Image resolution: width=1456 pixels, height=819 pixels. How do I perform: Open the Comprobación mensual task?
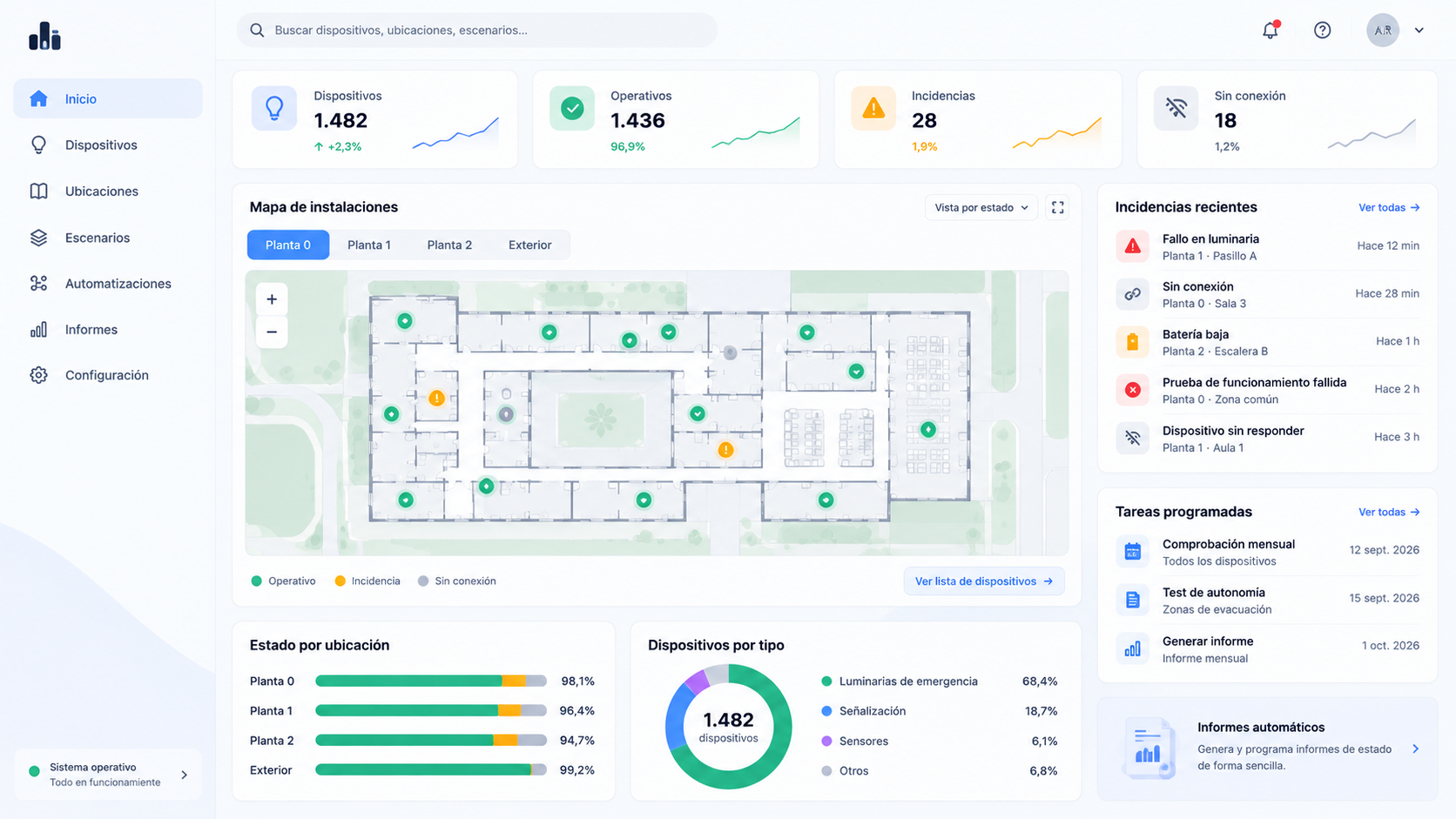(x=1267, y=552)
